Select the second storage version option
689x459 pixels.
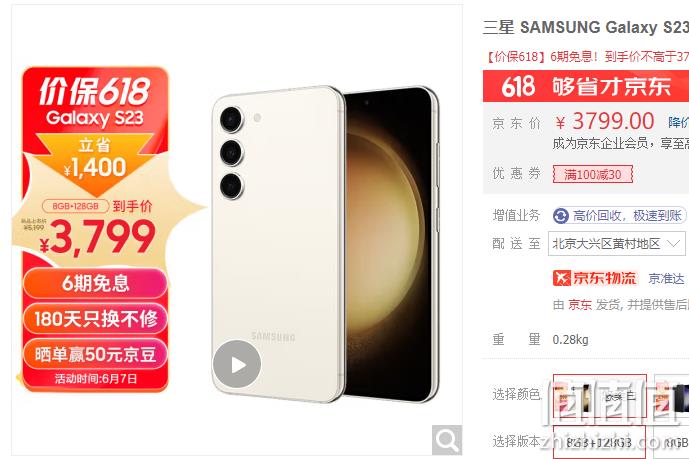pyautogui.click(x=671, y=442)
